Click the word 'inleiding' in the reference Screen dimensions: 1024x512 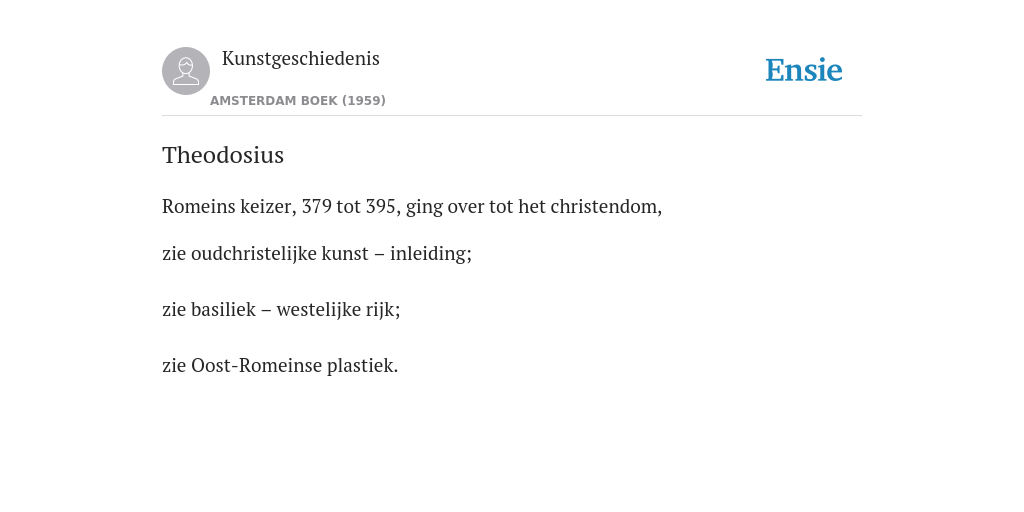[x=428, y=253]
